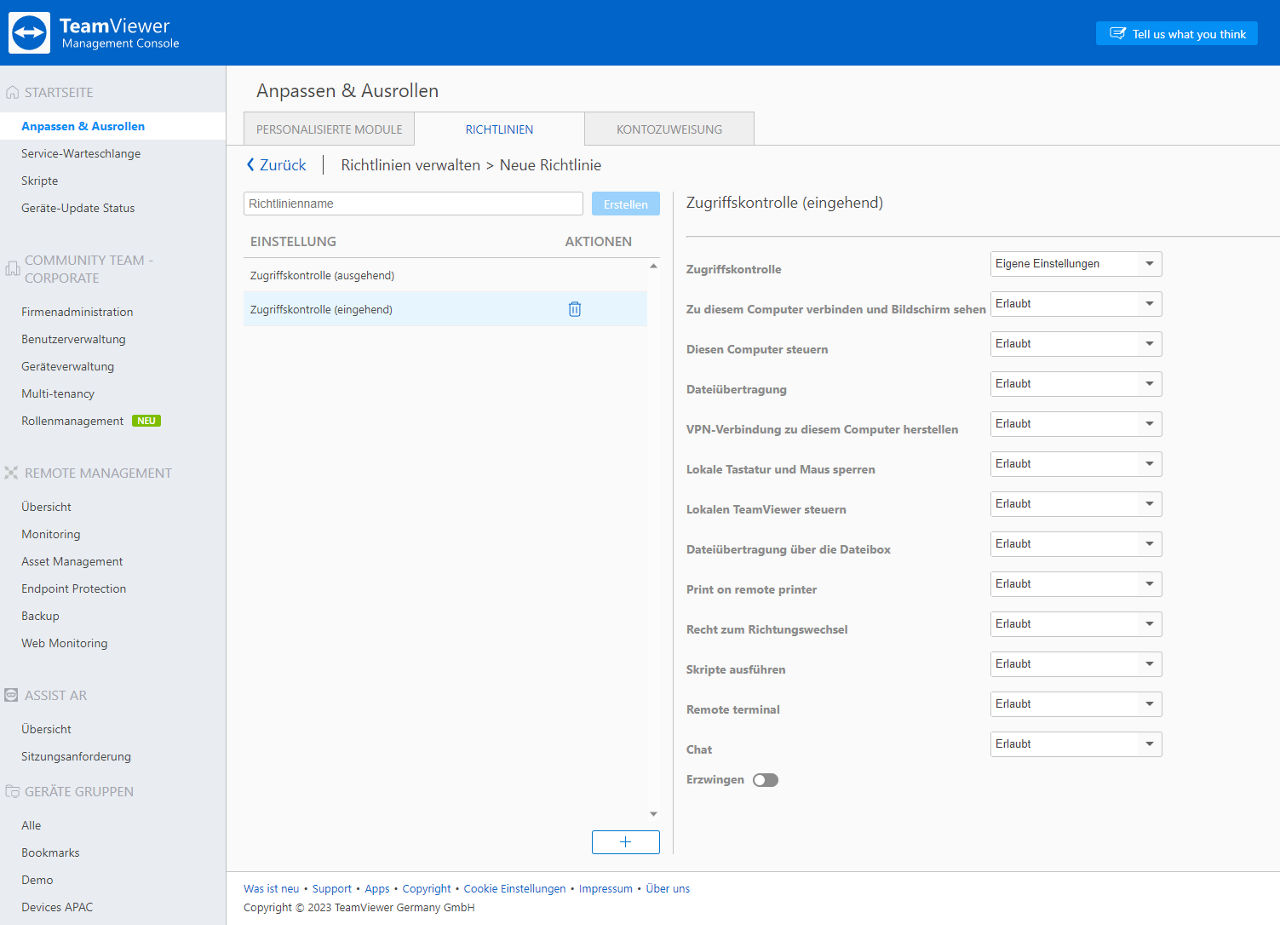Open Web Monitoring
Image resolution: width=1280 pixels, height=925 pixels.
point(64,643)
